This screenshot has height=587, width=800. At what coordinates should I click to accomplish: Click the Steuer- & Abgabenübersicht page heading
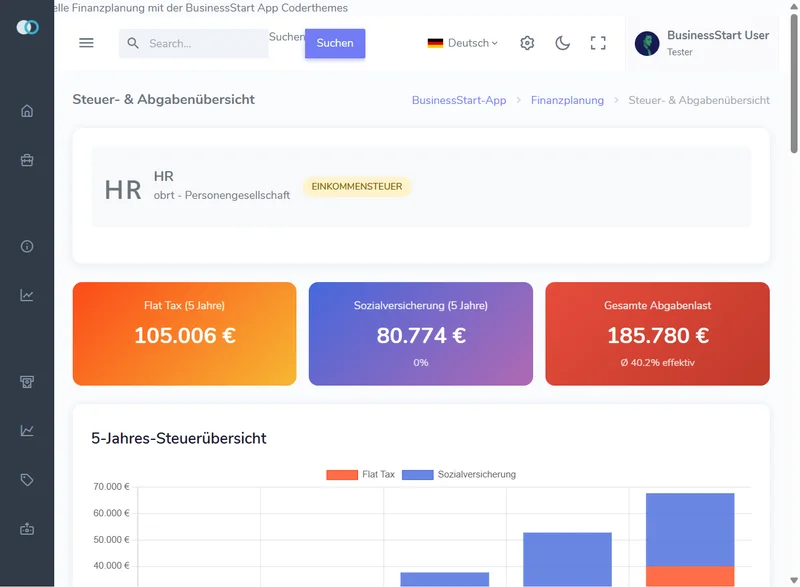[163, 99]
